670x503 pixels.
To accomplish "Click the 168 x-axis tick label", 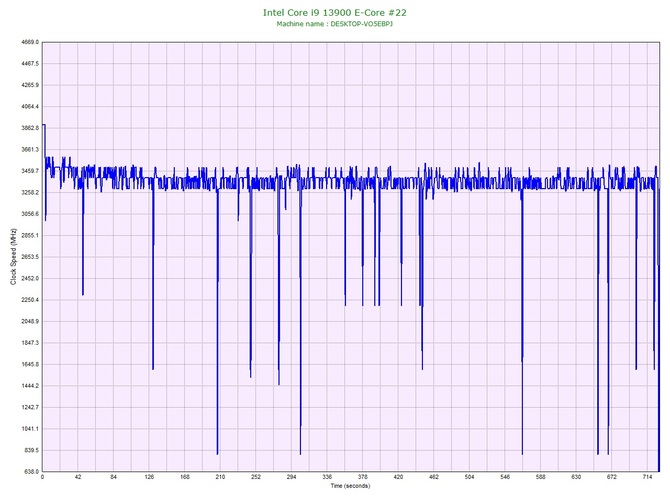I will (185, 477).
